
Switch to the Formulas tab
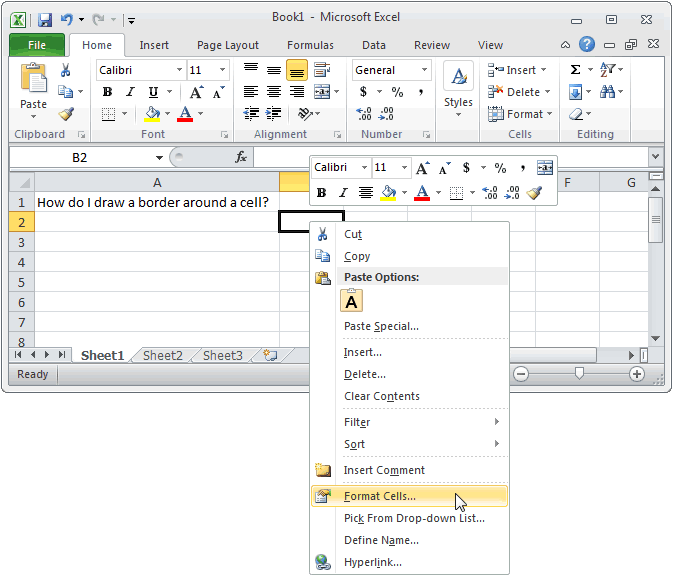[x=310, y=45]
